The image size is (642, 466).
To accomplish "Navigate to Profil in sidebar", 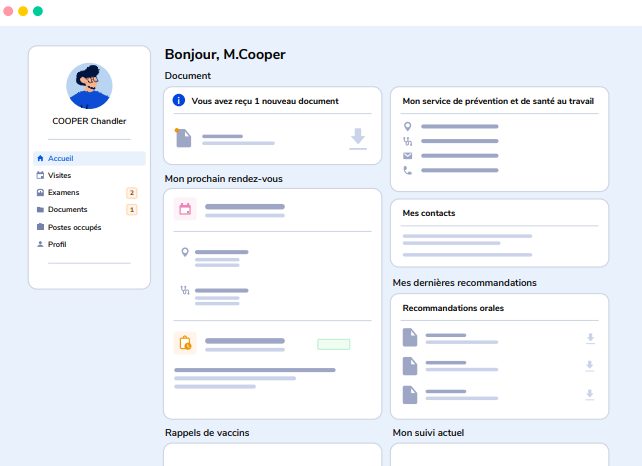I will click(56, 244).
